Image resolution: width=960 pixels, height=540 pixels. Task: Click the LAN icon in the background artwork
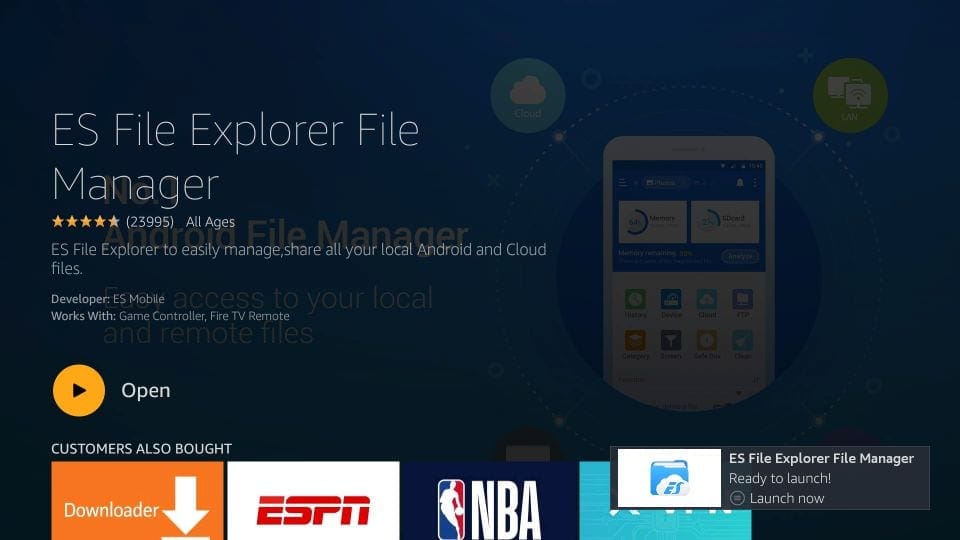pyautogui.click(x=850, y=96)
